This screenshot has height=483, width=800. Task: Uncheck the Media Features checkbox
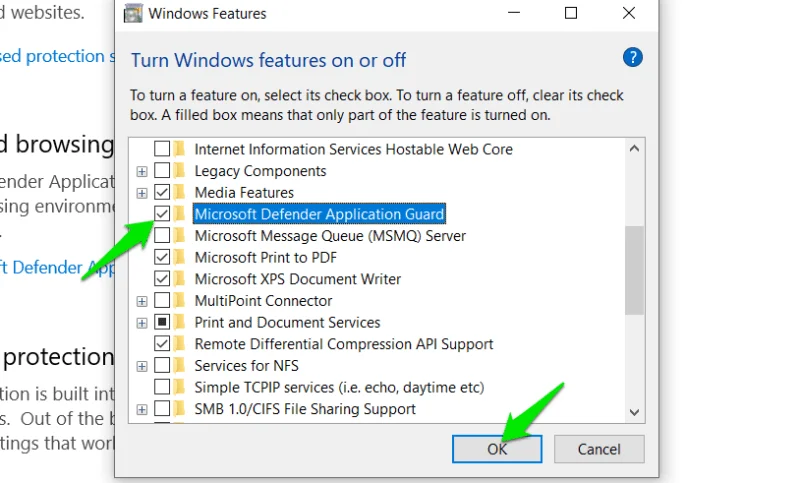coord(162,192)
